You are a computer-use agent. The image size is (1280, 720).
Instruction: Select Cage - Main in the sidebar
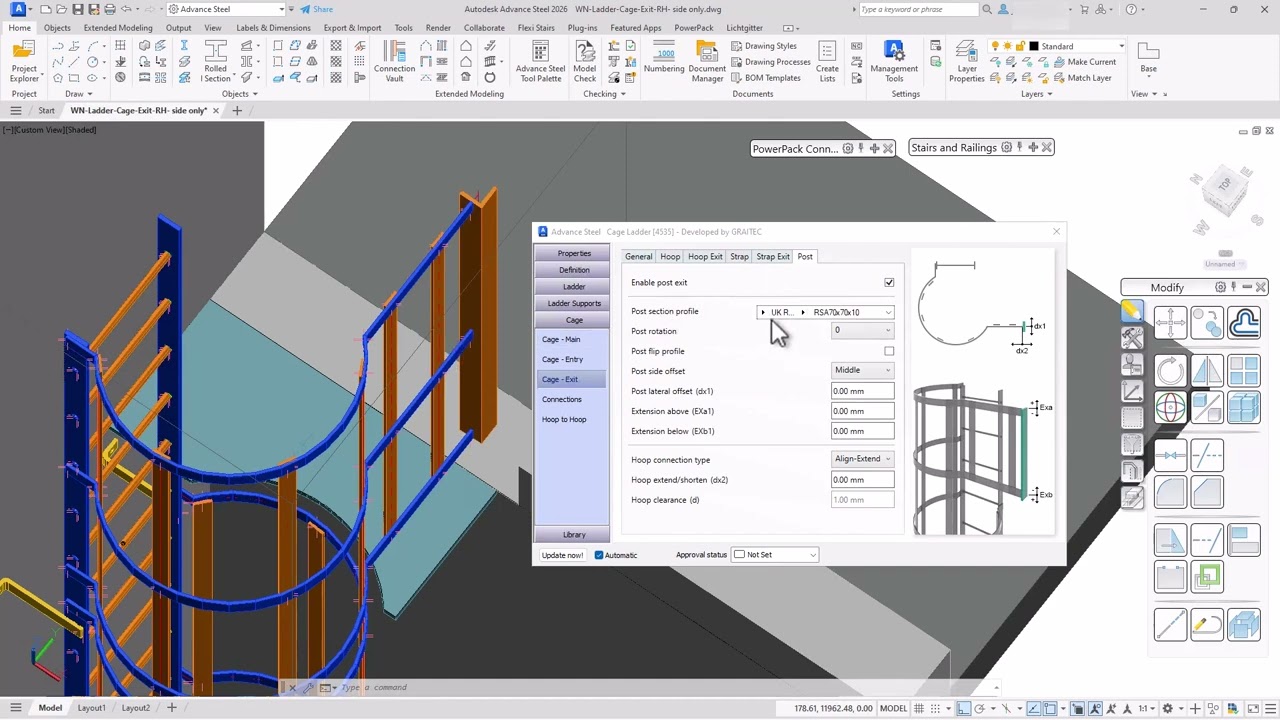pyautogui.click(x=561, y=340)
